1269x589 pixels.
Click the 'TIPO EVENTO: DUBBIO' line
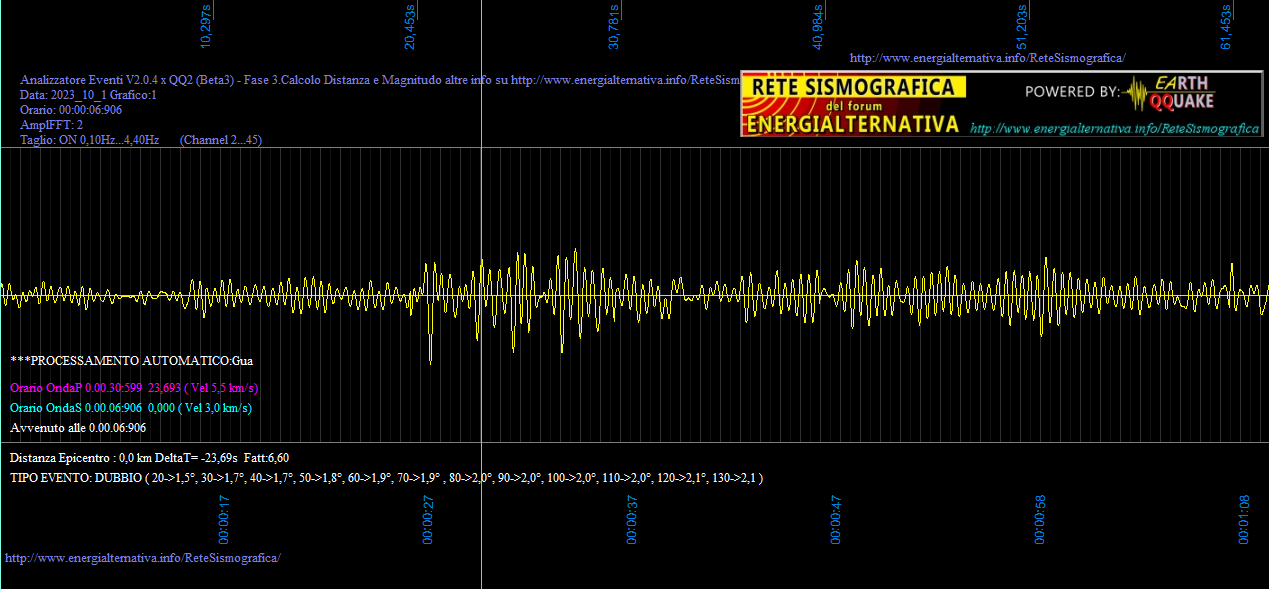(386, 478)
